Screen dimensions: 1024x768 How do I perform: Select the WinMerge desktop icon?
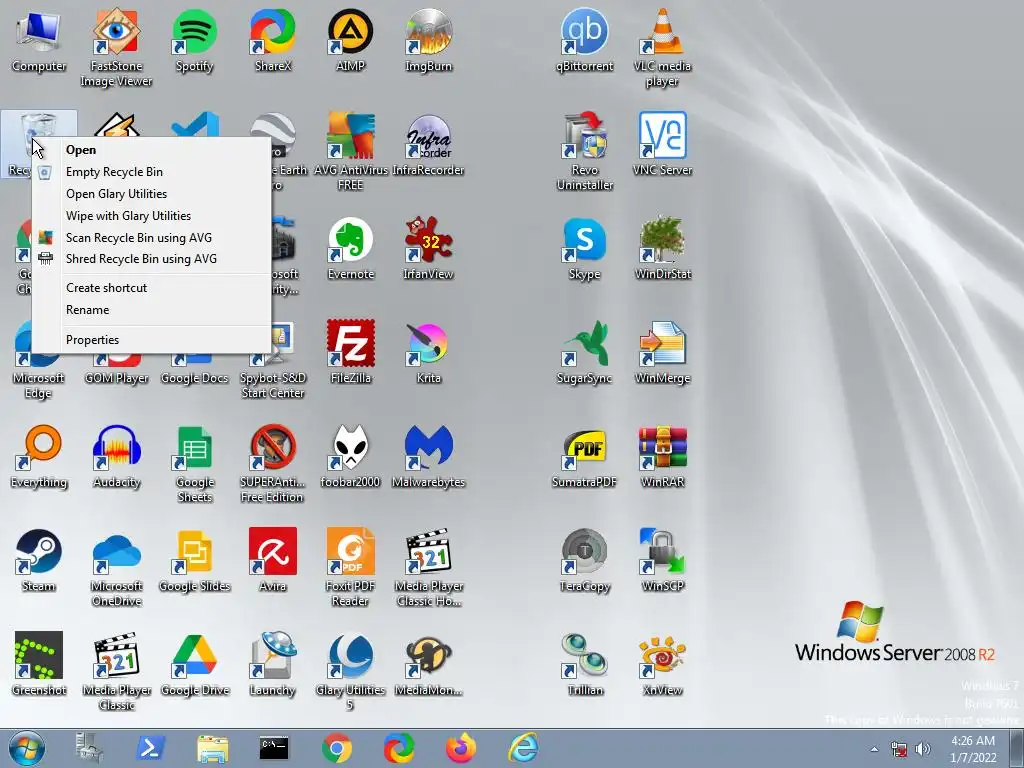point(662,353)
